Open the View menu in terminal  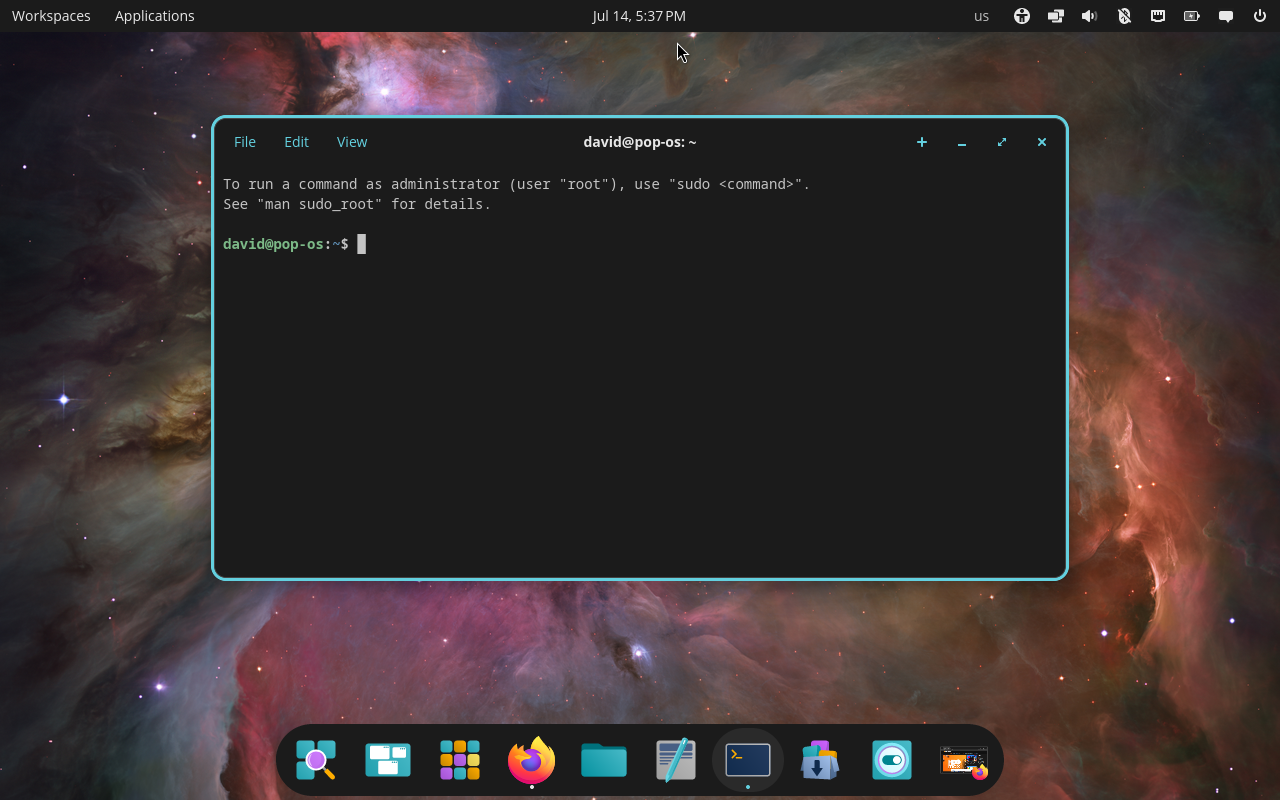(352, 142)
